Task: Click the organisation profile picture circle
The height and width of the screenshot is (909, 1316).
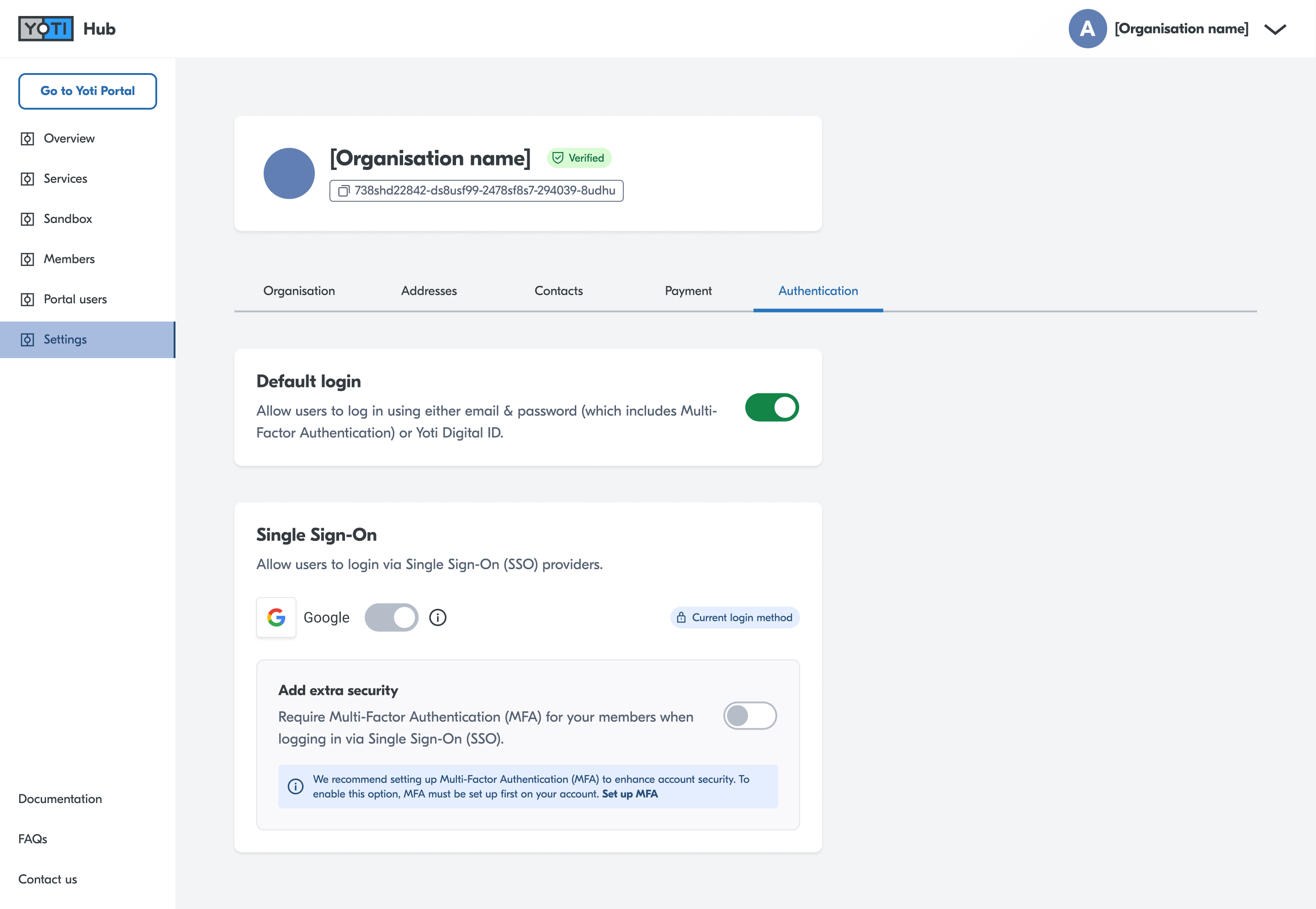Action: click(289, 174)
